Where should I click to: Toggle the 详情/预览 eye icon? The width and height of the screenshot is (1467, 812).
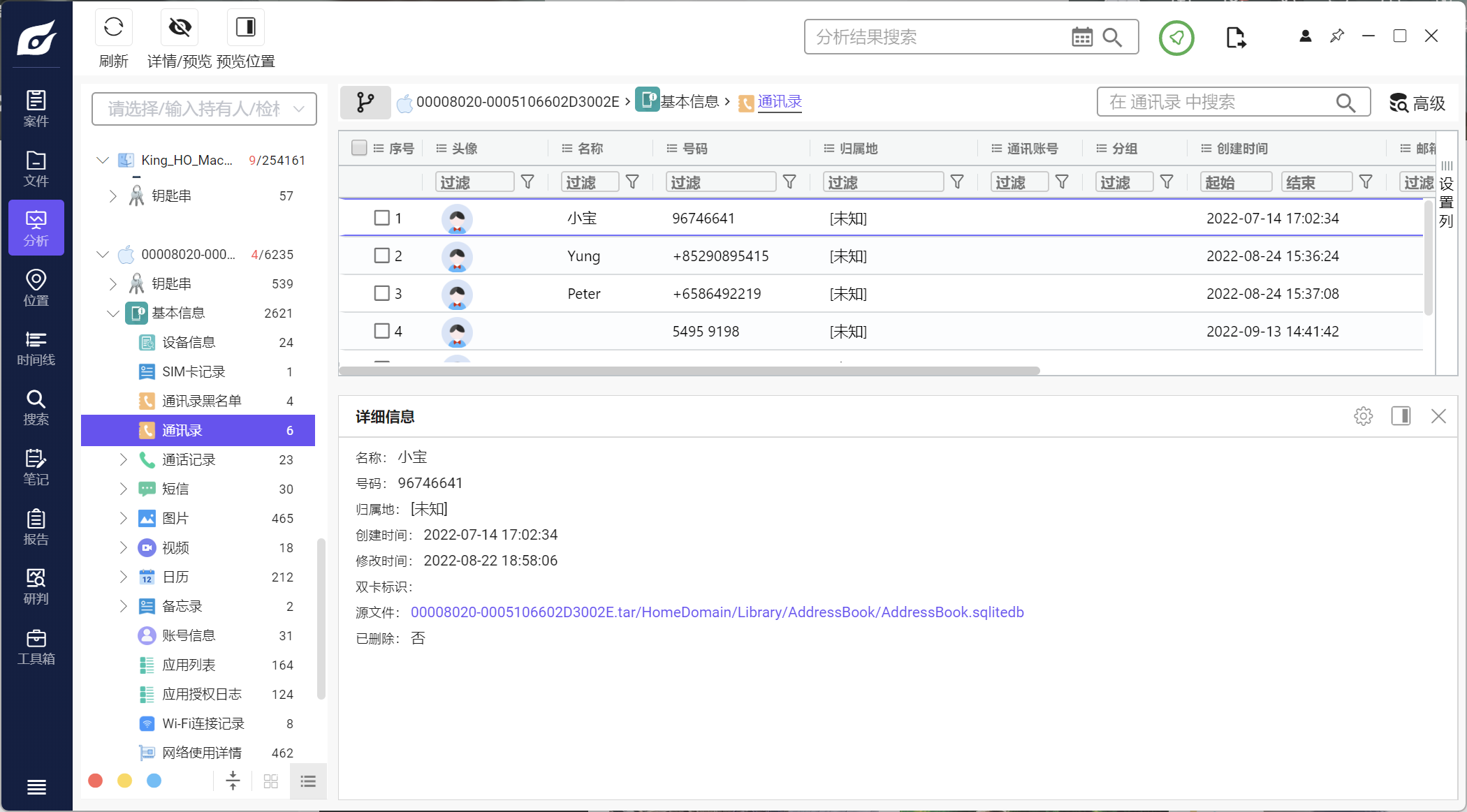(x=180, y=27)
